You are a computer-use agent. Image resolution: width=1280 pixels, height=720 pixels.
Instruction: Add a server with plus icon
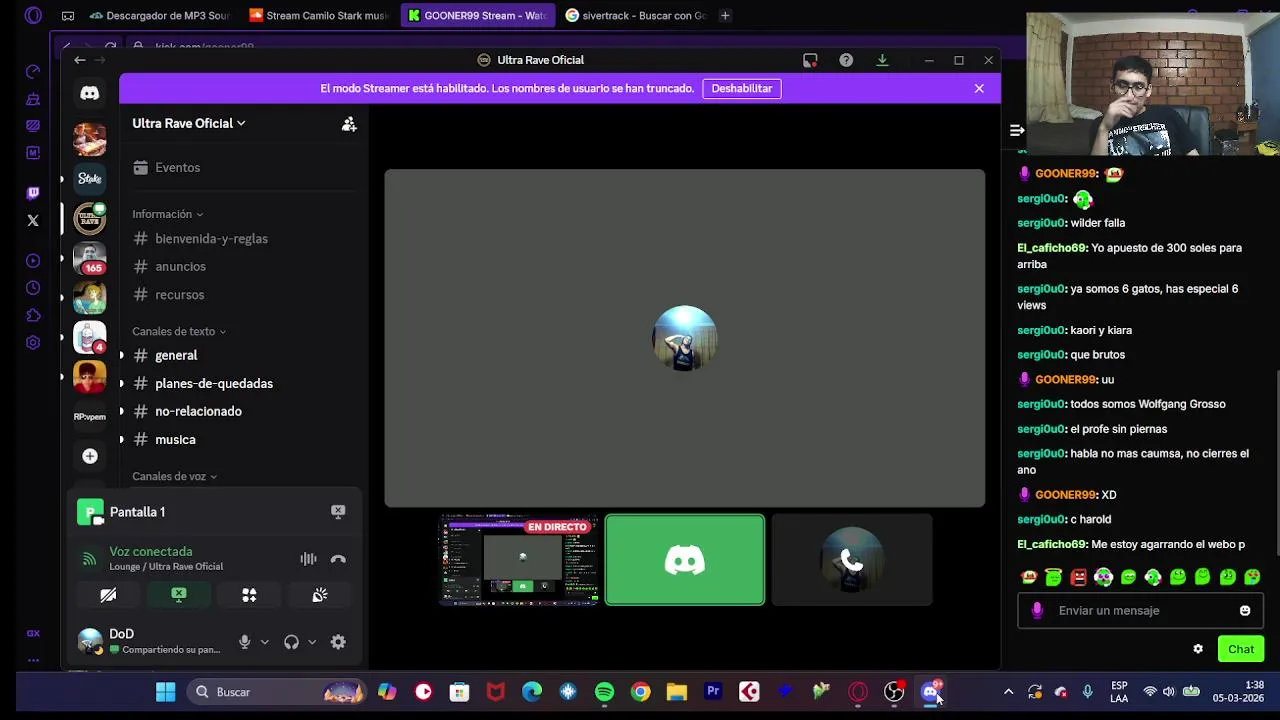point(90,456)
